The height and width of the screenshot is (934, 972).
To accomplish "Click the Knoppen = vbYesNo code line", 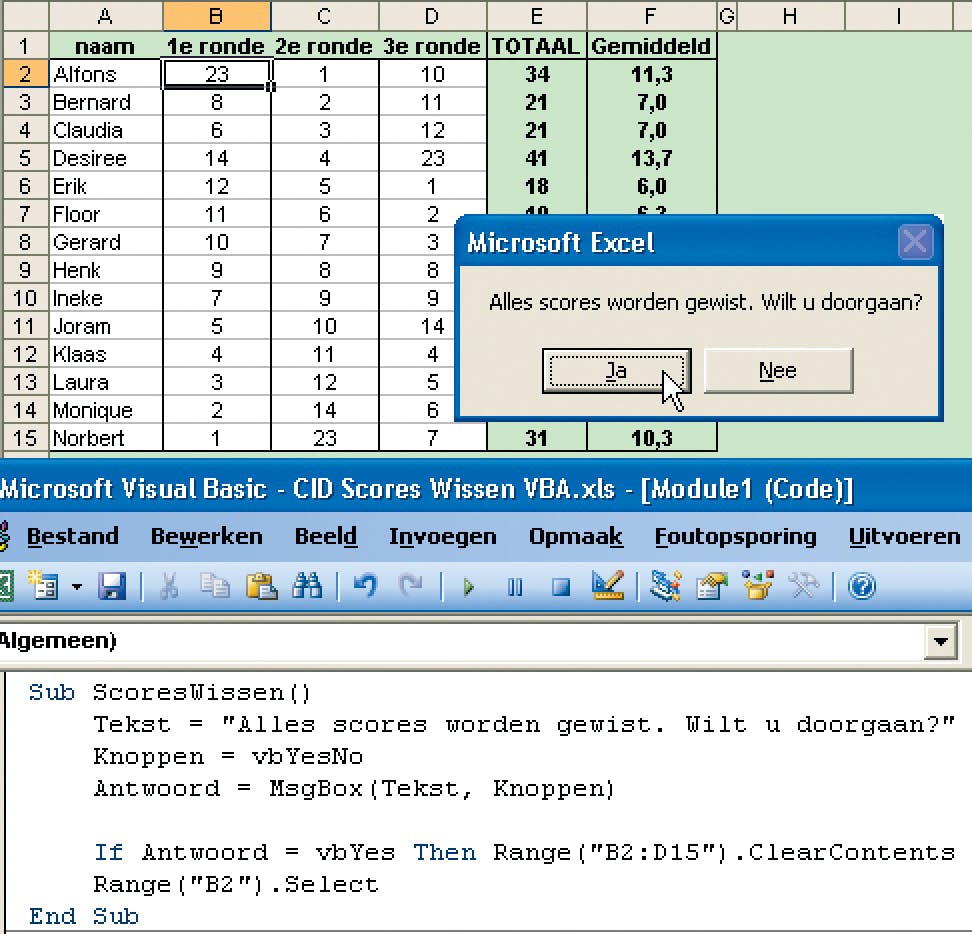I will point(228,757).
